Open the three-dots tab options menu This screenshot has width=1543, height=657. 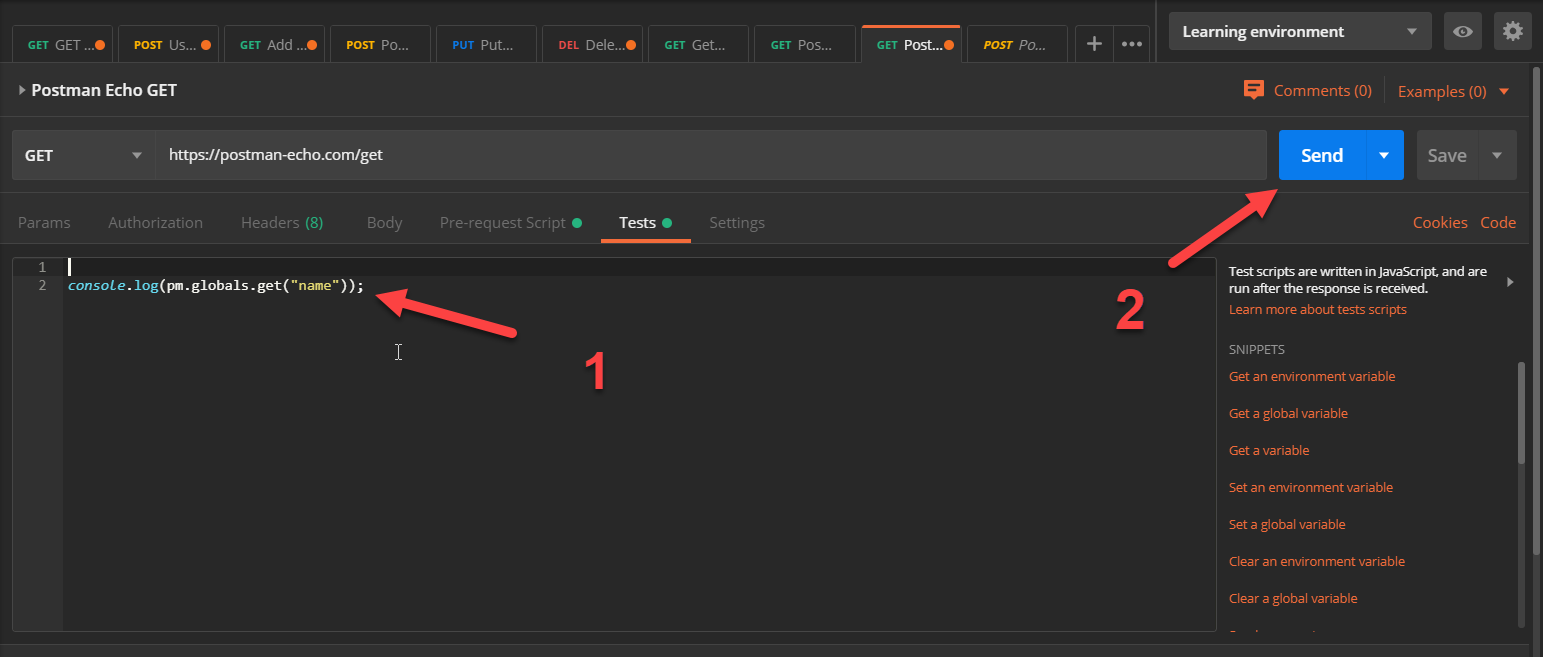coord(1132,44)
